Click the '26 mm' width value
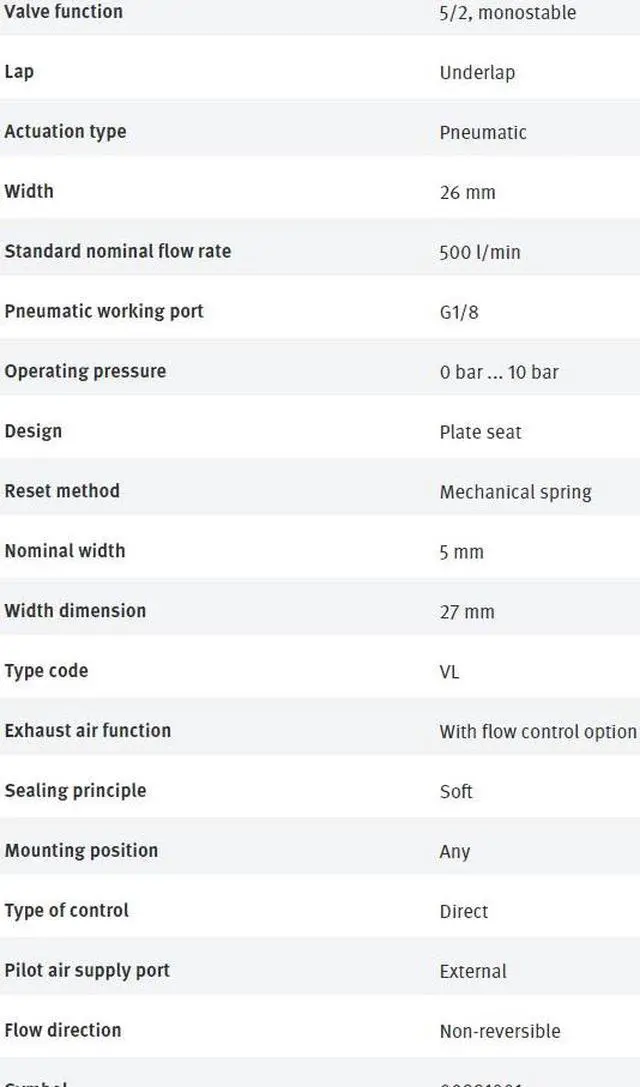Image resolution: width=640 pixels, height=1087 pixels. coord(467,192)
